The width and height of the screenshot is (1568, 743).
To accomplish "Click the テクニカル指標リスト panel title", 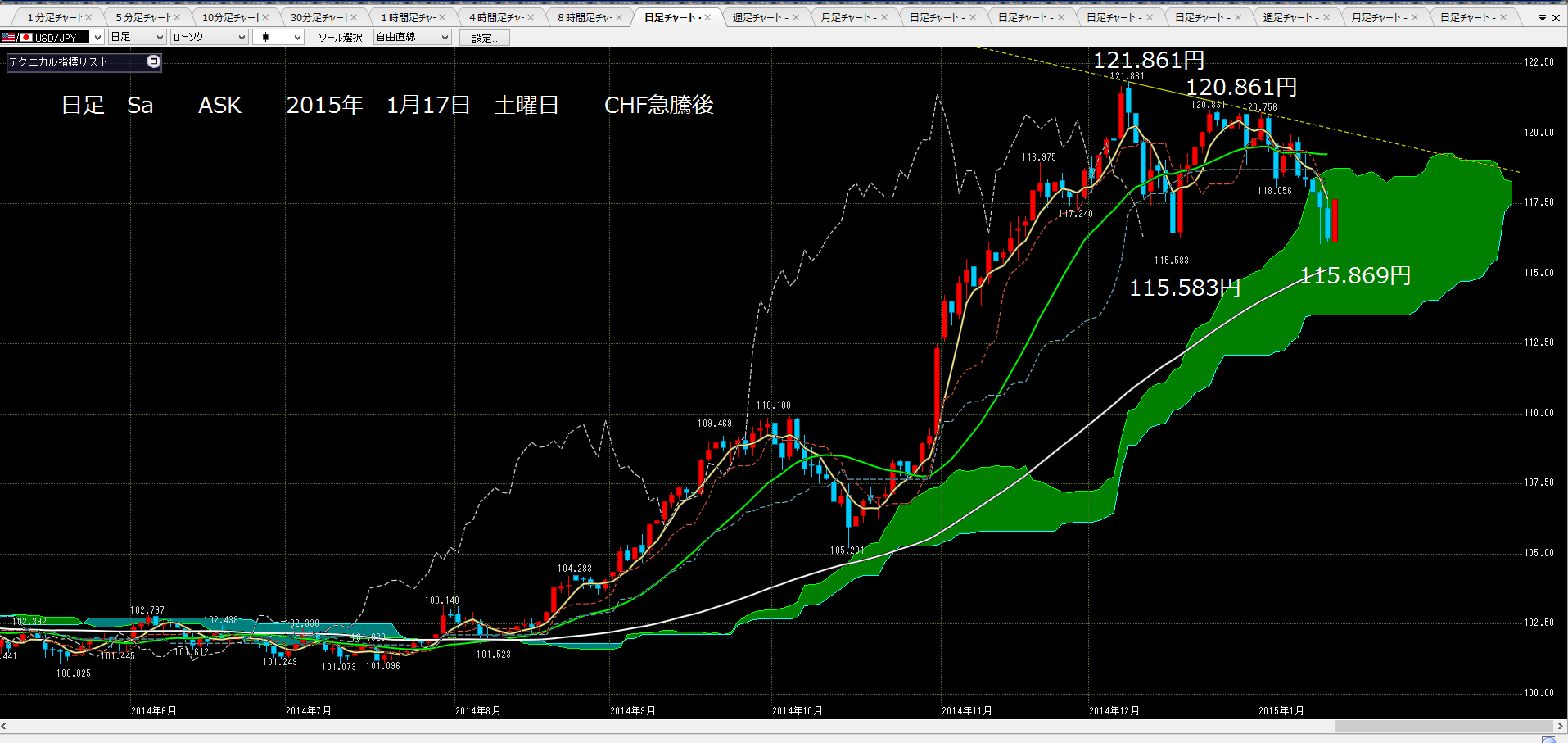I will 58,61.
